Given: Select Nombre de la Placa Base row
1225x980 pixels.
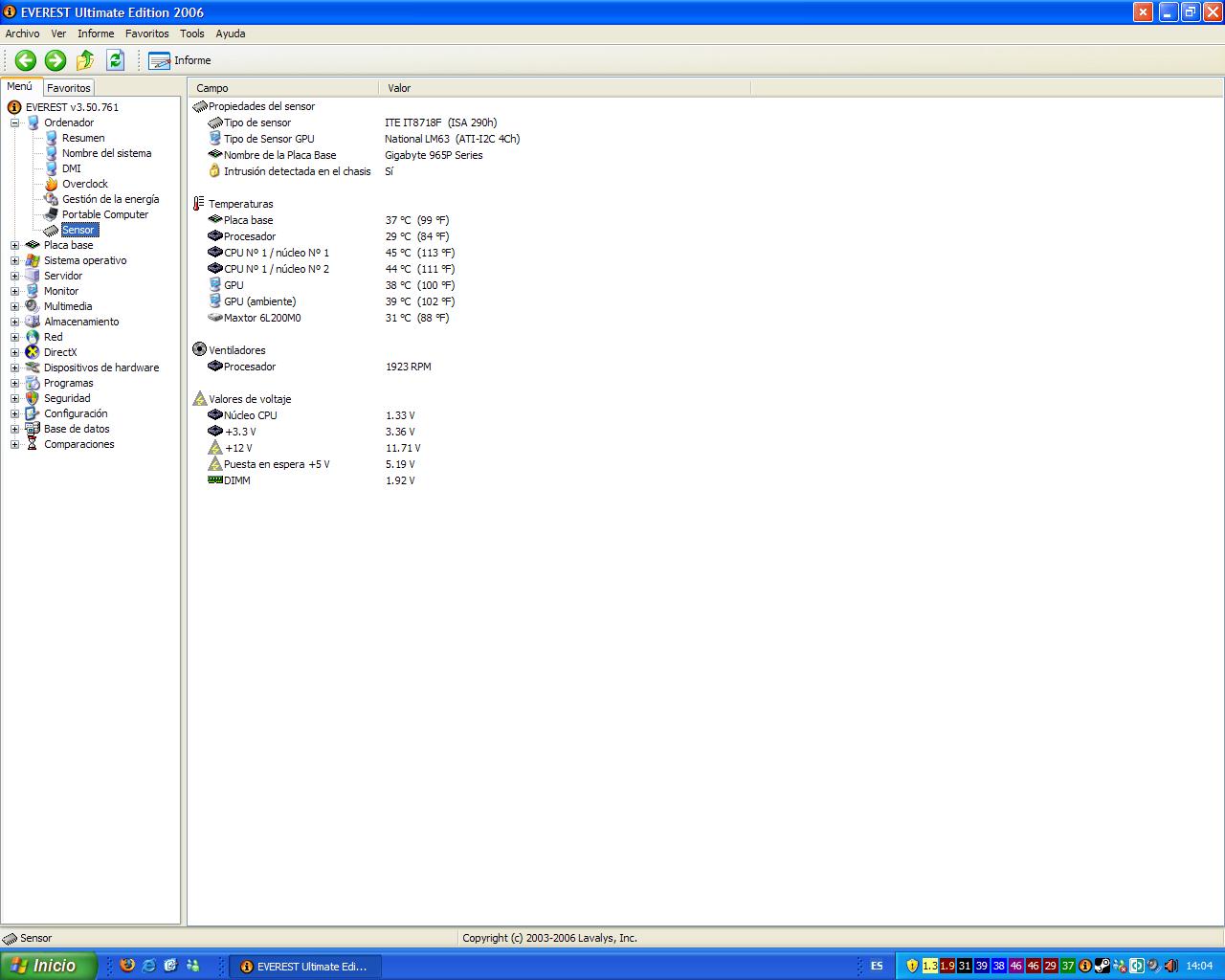Looking at the screenshot, I should [345, 155].
